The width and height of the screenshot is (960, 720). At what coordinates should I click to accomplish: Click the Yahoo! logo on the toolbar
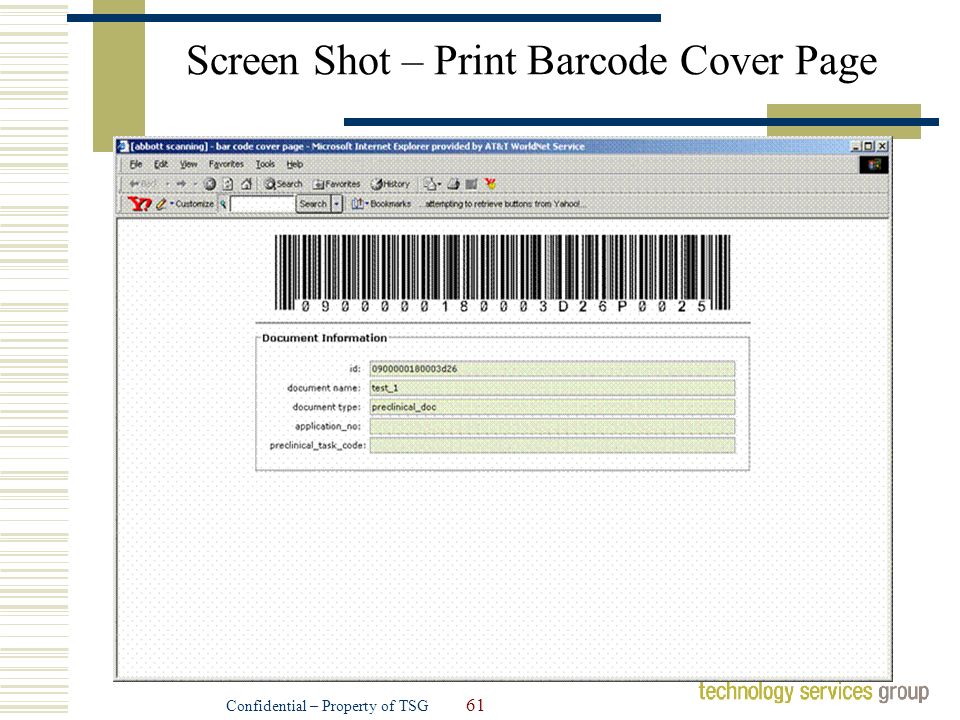tap(139, 203)
